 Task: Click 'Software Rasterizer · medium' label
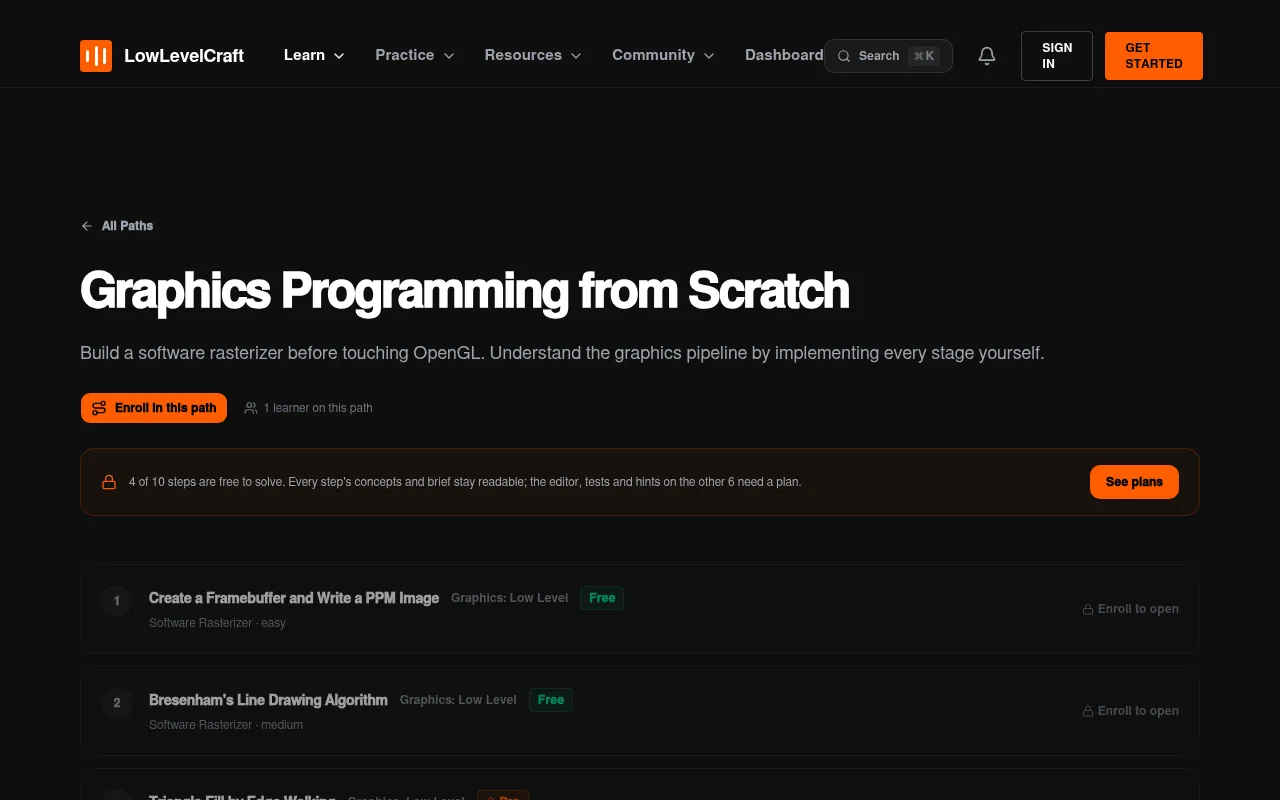[x=226, y=725]
